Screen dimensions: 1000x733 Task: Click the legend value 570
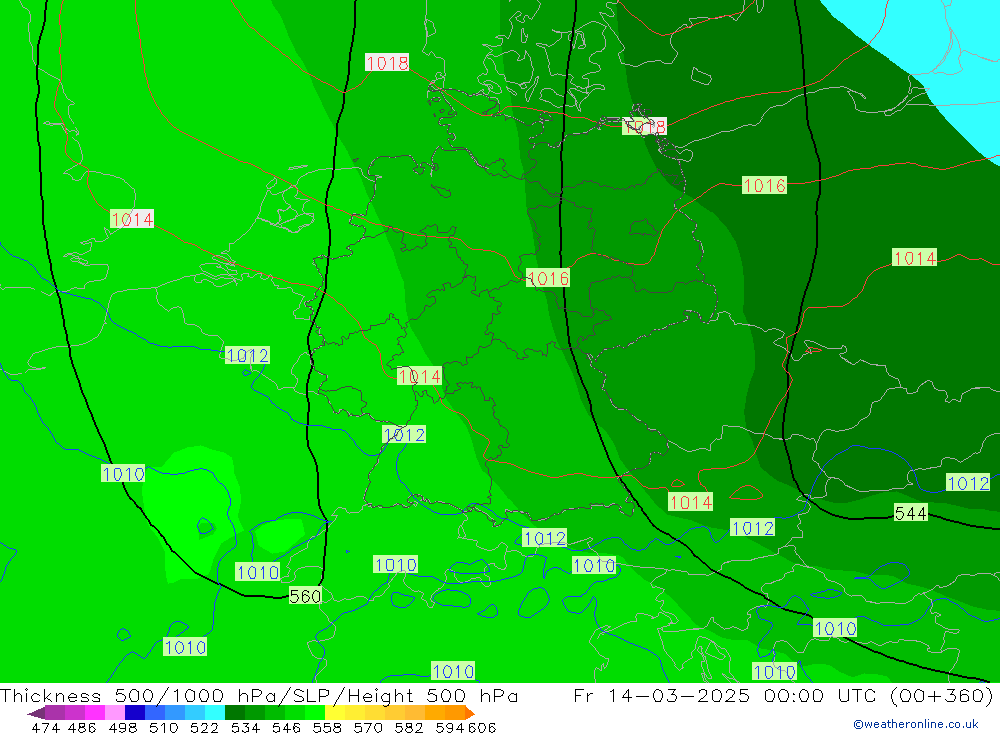pos(367,728)
